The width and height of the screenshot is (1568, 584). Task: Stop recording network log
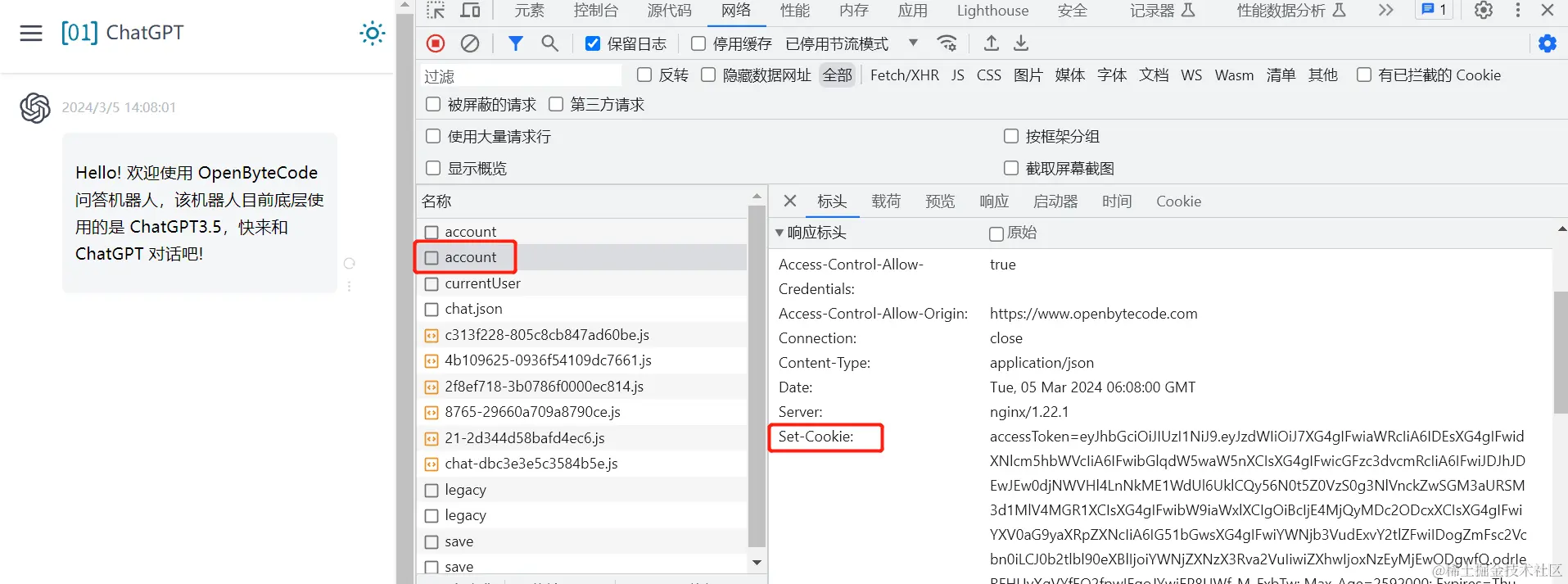coord(436,43)
